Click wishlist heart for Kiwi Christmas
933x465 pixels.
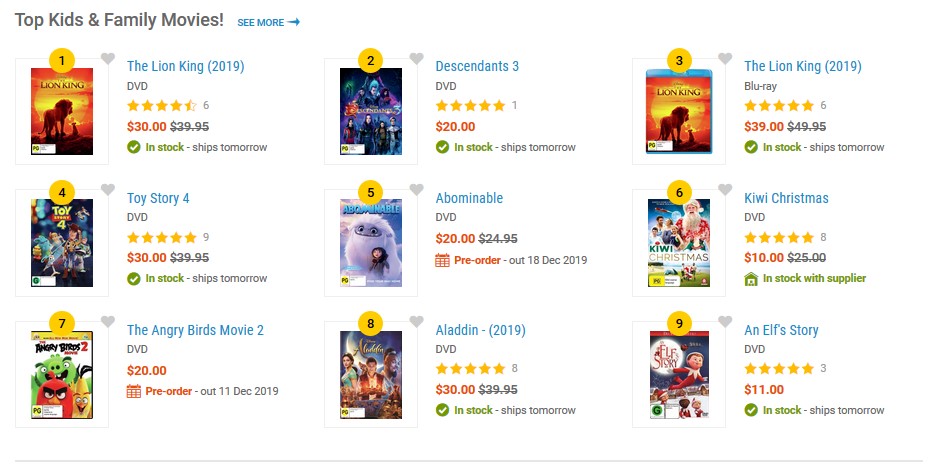[725, 189]
